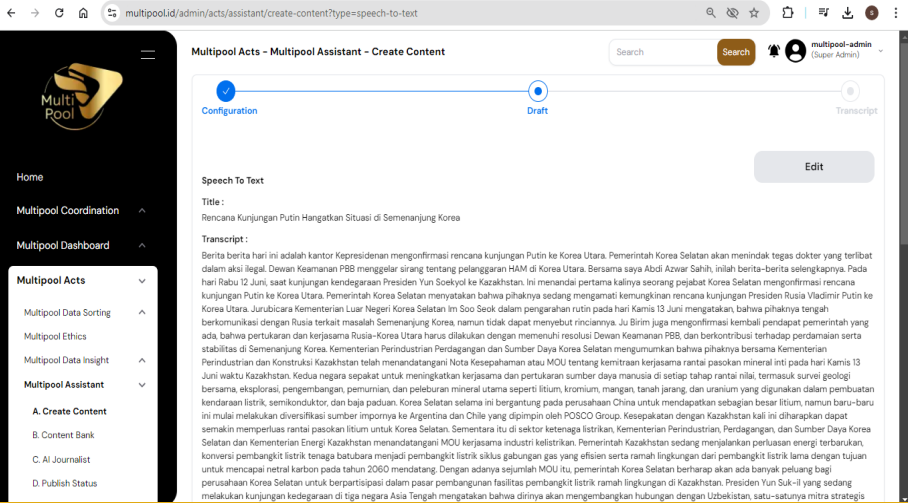Bookmark this page with the star icon

[754, 13]
